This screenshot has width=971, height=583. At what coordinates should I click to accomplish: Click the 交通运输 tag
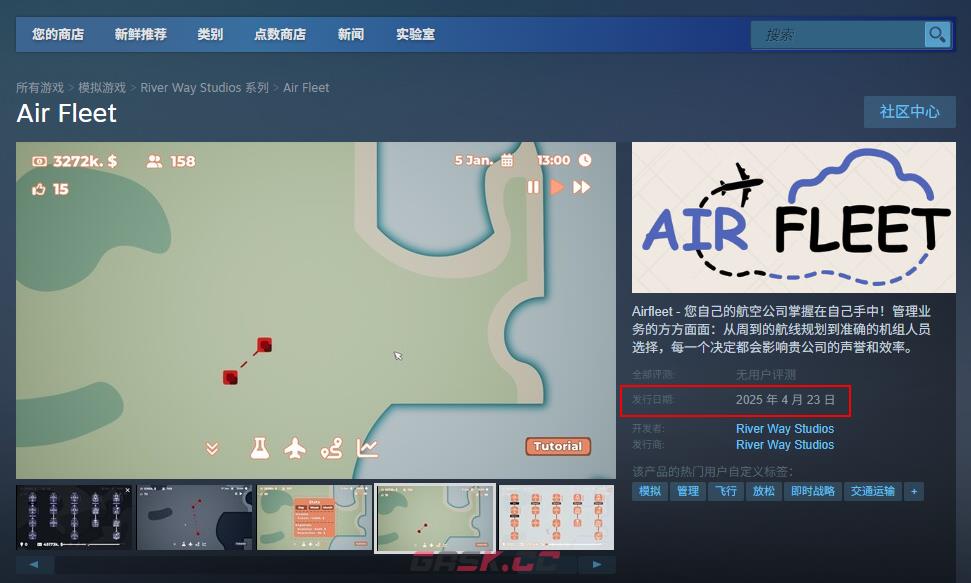point(873,491)
